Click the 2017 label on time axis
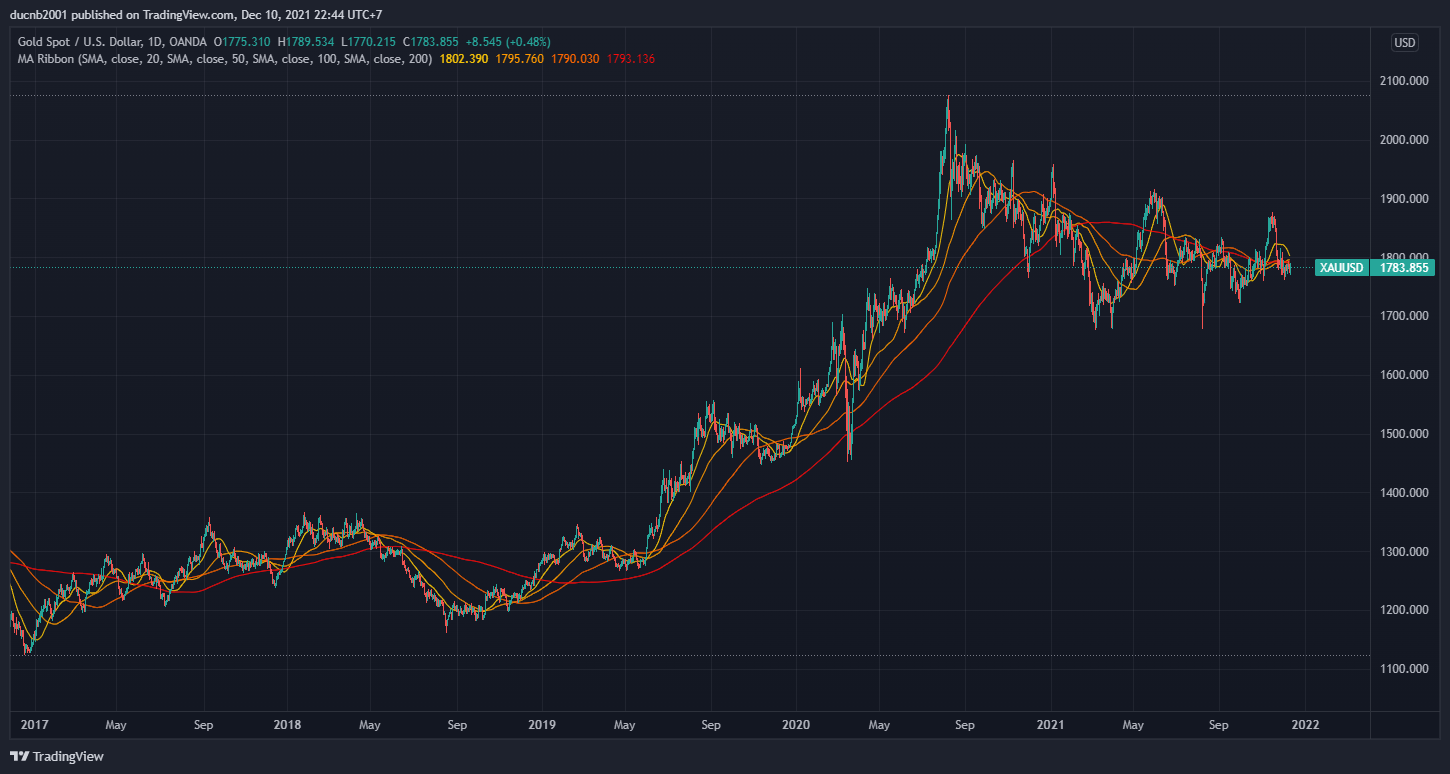Image resolution: width=1450 pixels, height=774 pixels. coord(34,723)
